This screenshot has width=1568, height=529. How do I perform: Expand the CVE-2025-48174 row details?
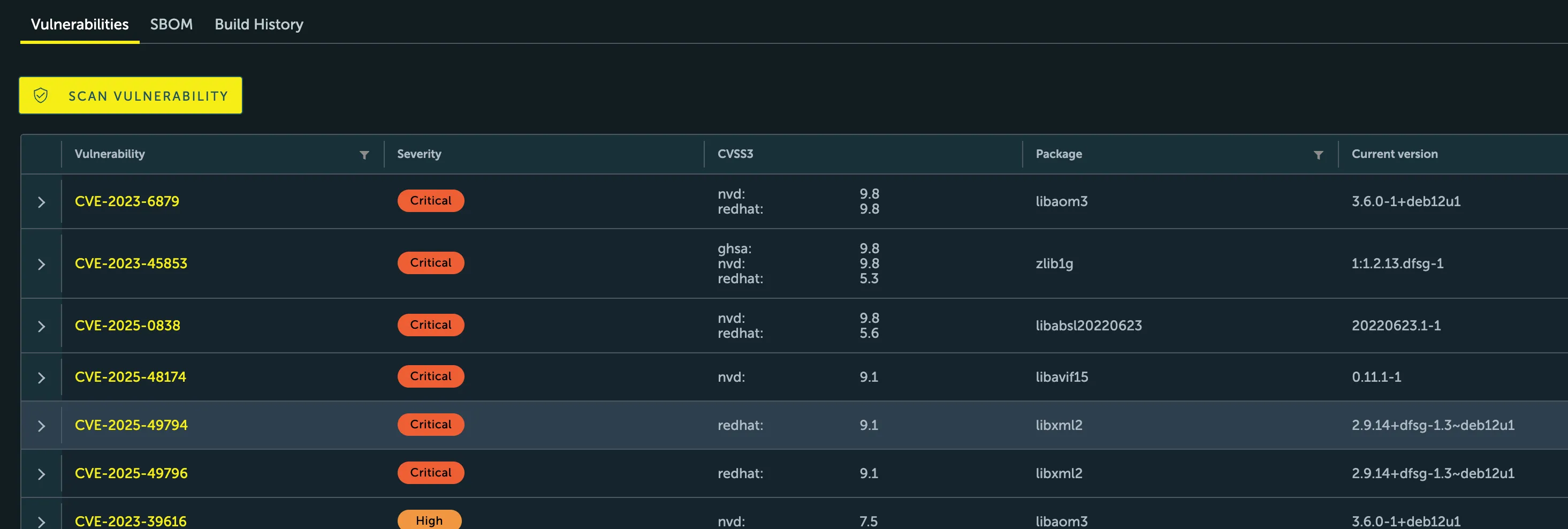41,377
